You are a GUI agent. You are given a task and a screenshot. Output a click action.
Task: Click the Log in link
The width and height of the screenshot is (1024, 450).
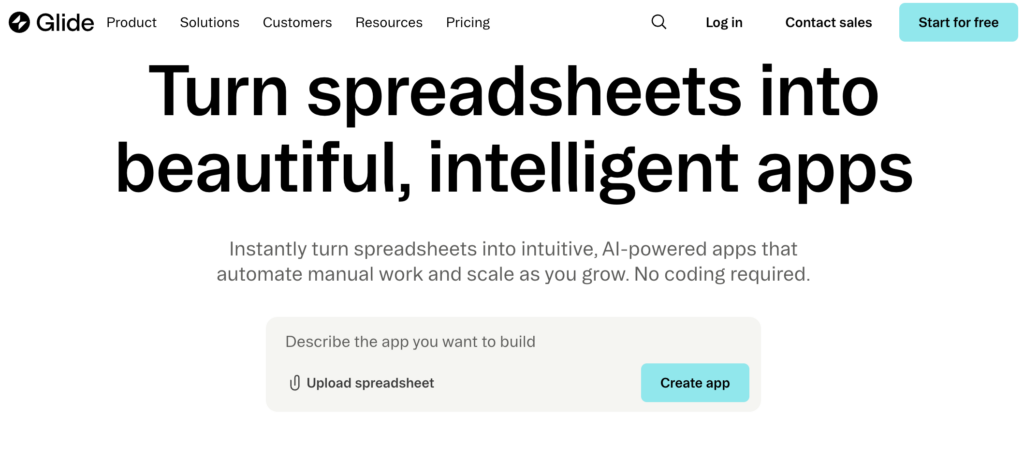click(724, 22)
